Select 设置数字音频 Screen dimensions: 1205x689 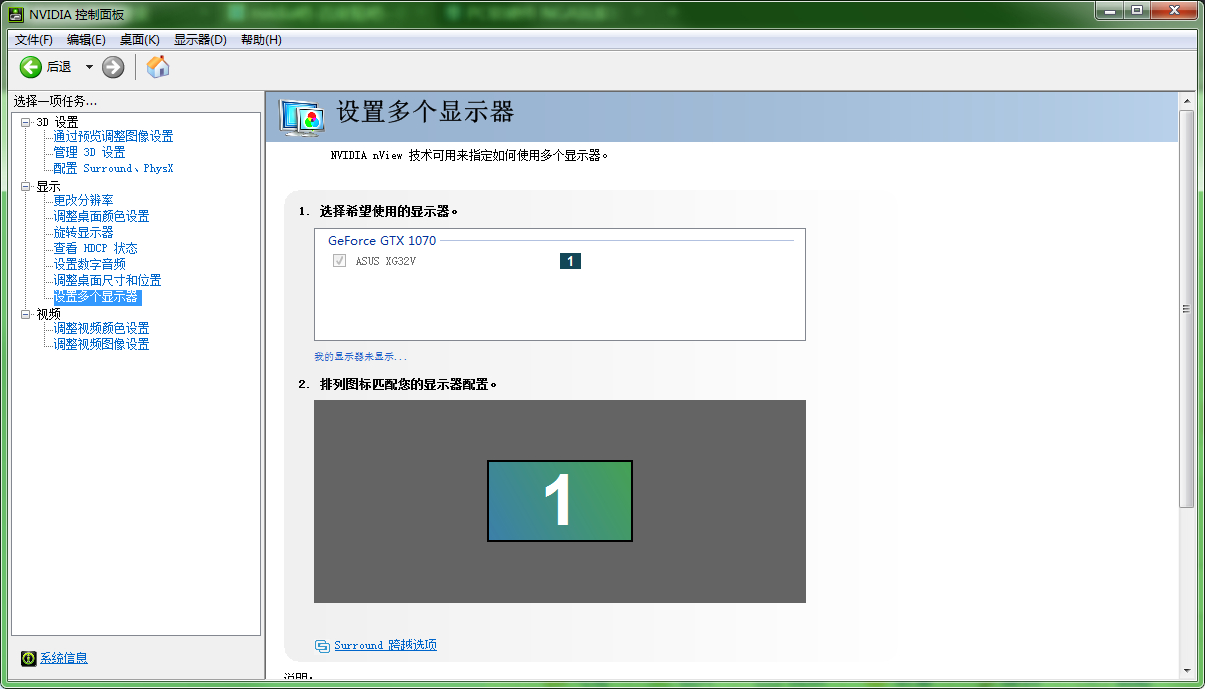(x=89, y=264)
